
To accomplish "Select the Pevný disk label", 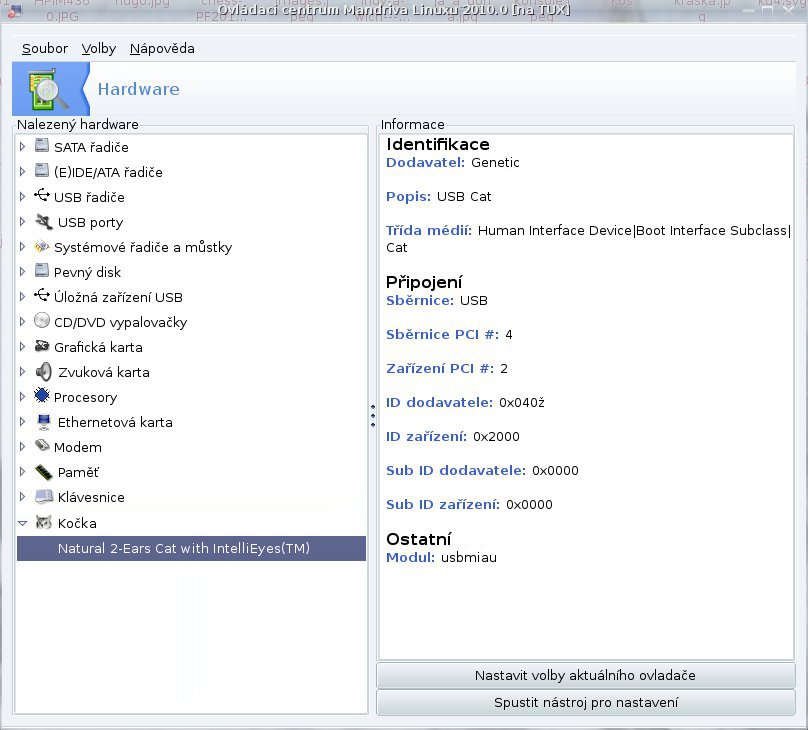I will click(88, 272).
